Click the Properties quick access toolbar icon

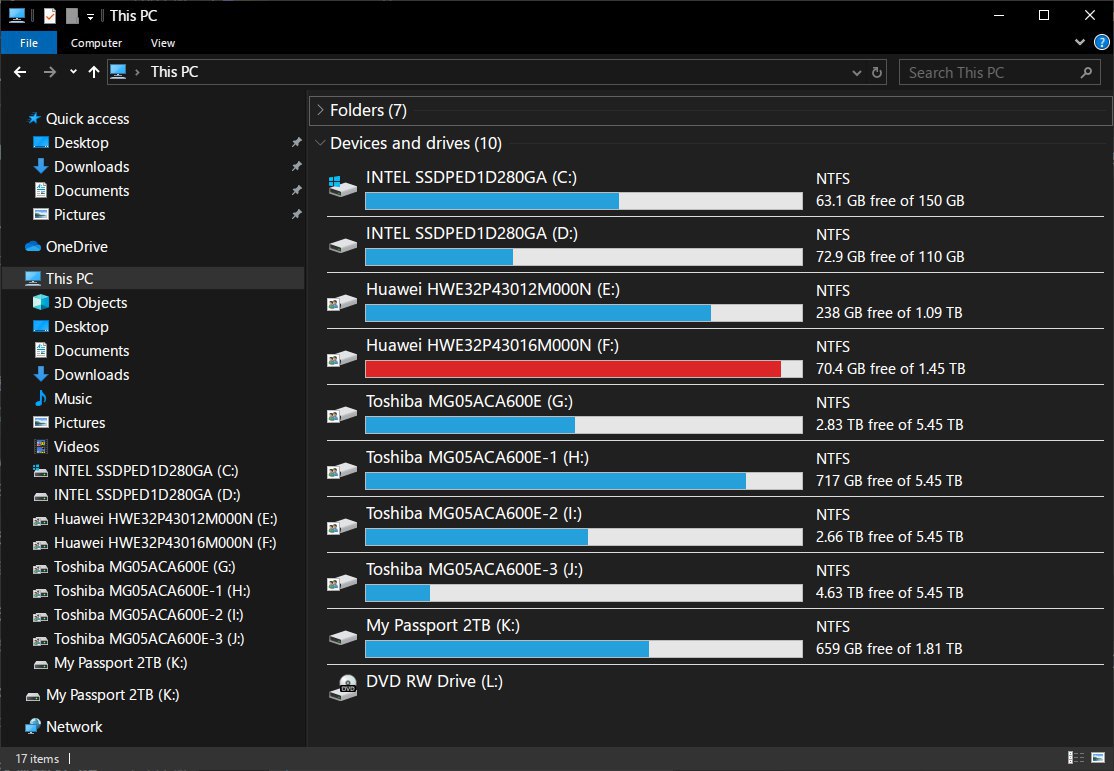50,16
